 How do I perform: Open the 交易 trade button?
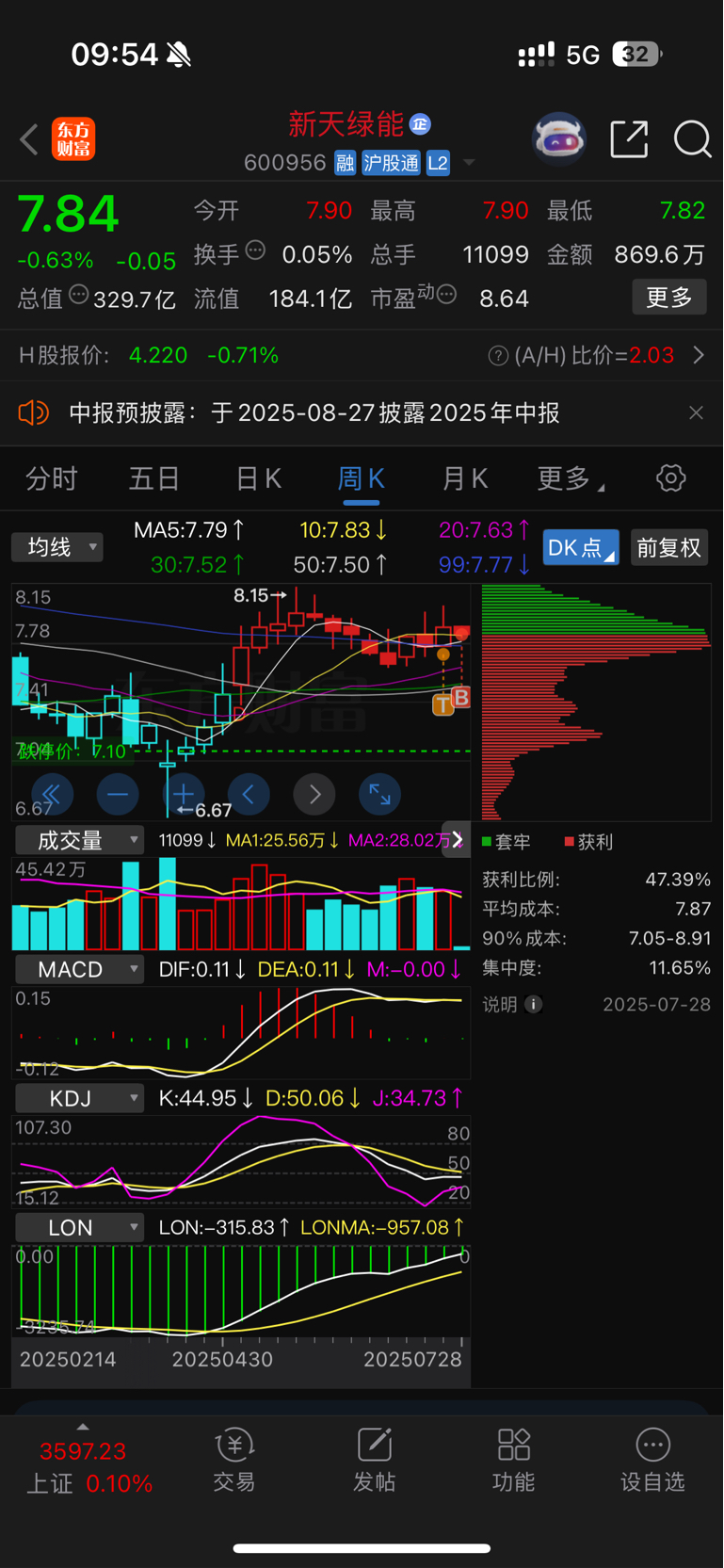pyautogui.click(x=234, y=1460)
